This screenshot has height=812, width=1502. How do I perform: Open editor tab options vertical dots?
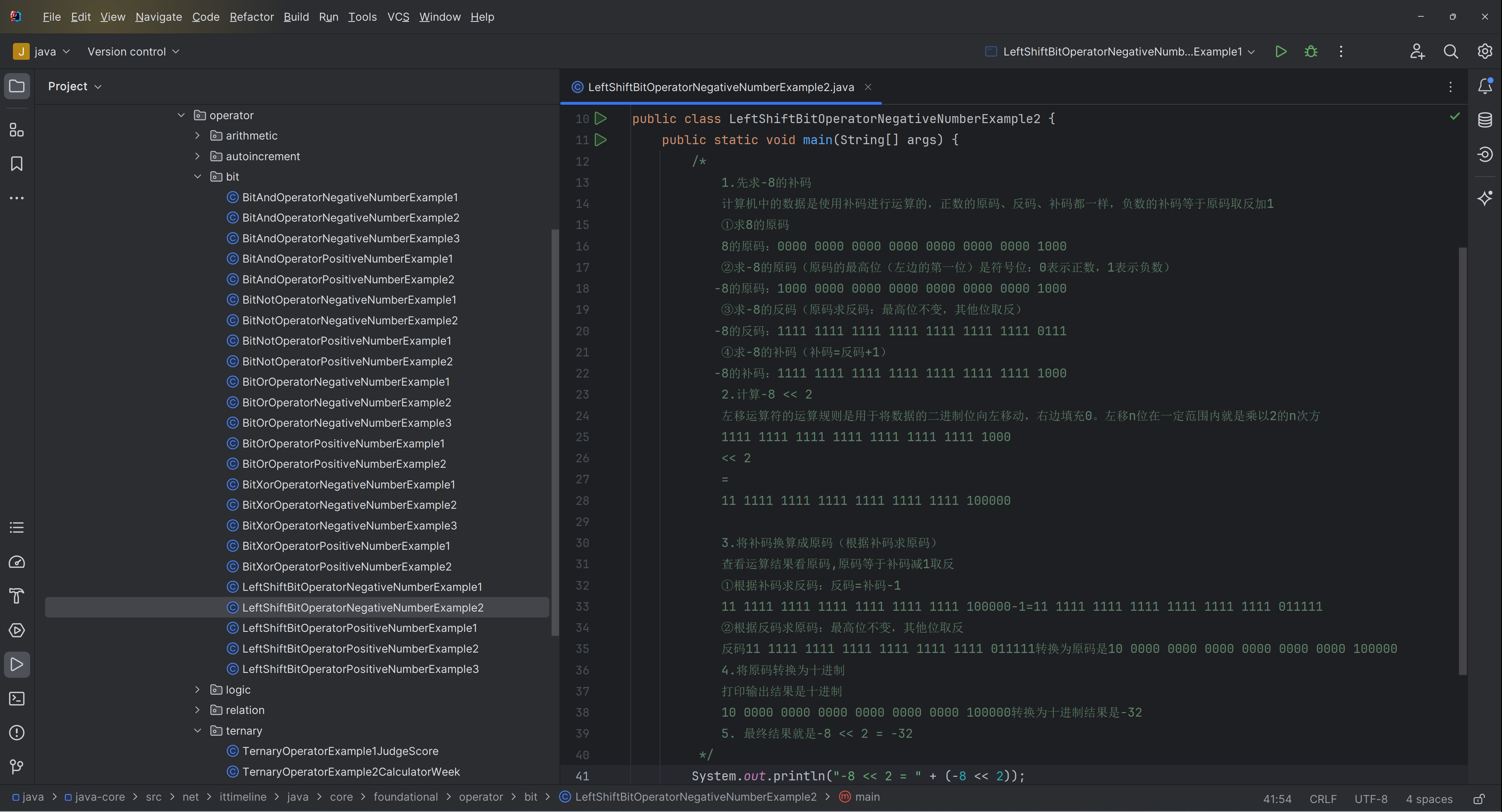pyautogui.click(x=1451, y=87)
